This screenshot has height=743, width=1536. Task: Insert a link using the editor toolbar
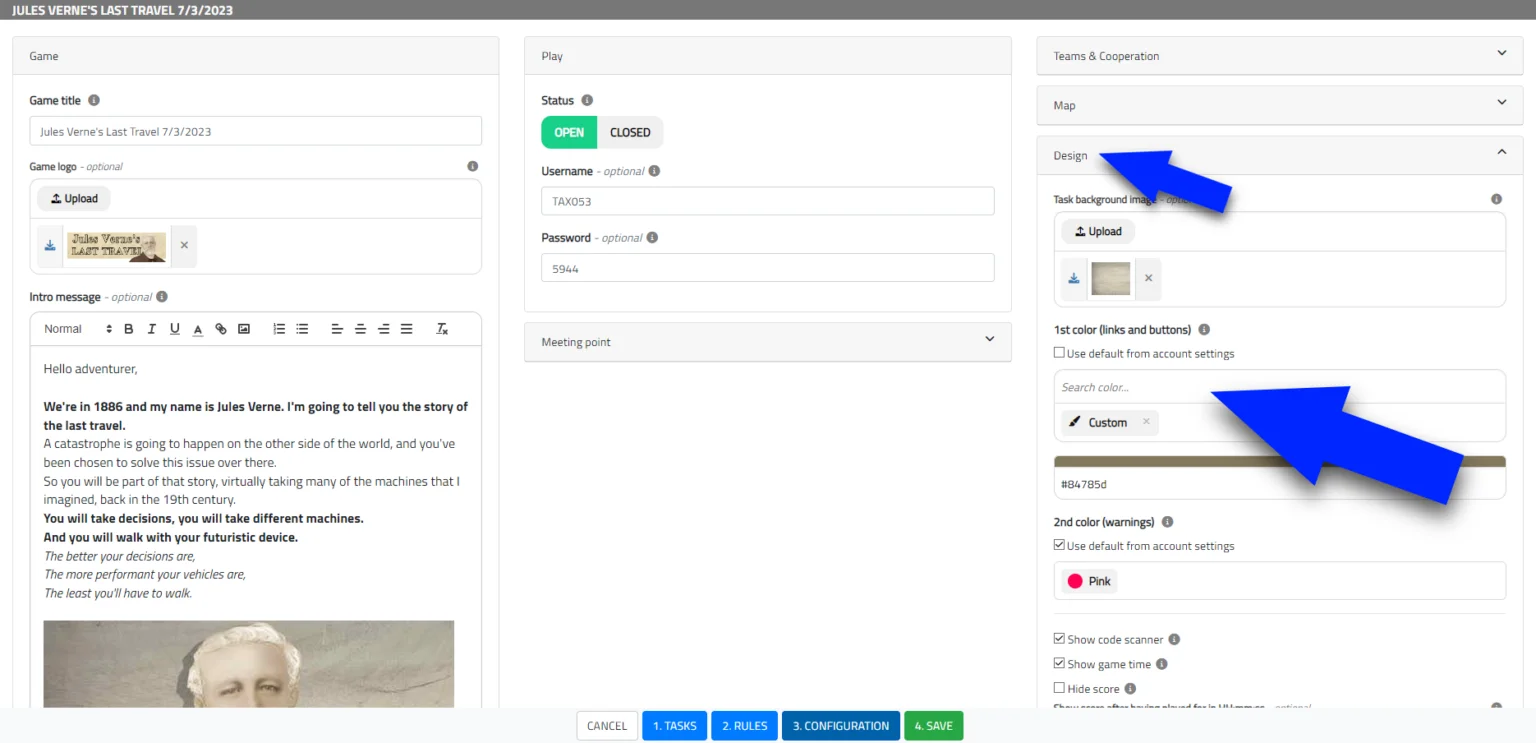click(221, 329)
